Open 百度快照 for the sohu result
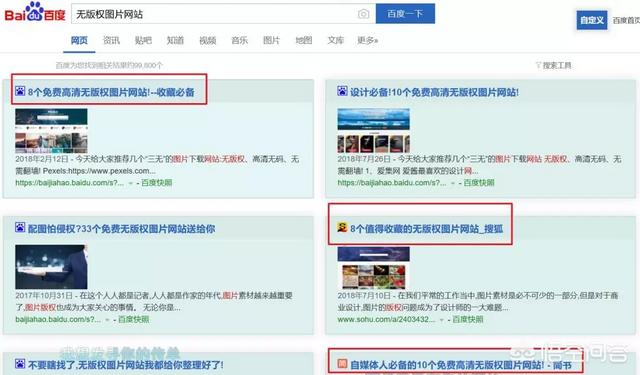The height and width of the screenshot is (375, 640). 468,320
